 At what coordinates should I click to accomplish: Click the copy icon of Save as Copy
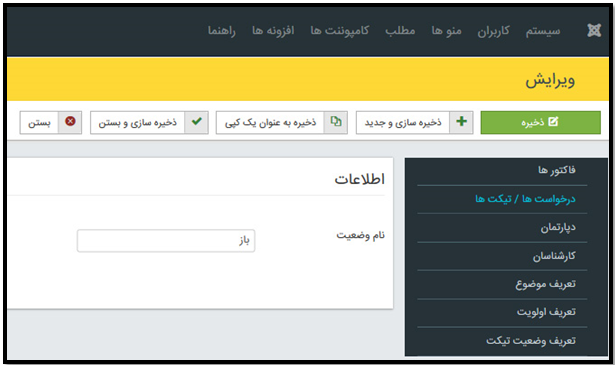click(x=336, y=122)
